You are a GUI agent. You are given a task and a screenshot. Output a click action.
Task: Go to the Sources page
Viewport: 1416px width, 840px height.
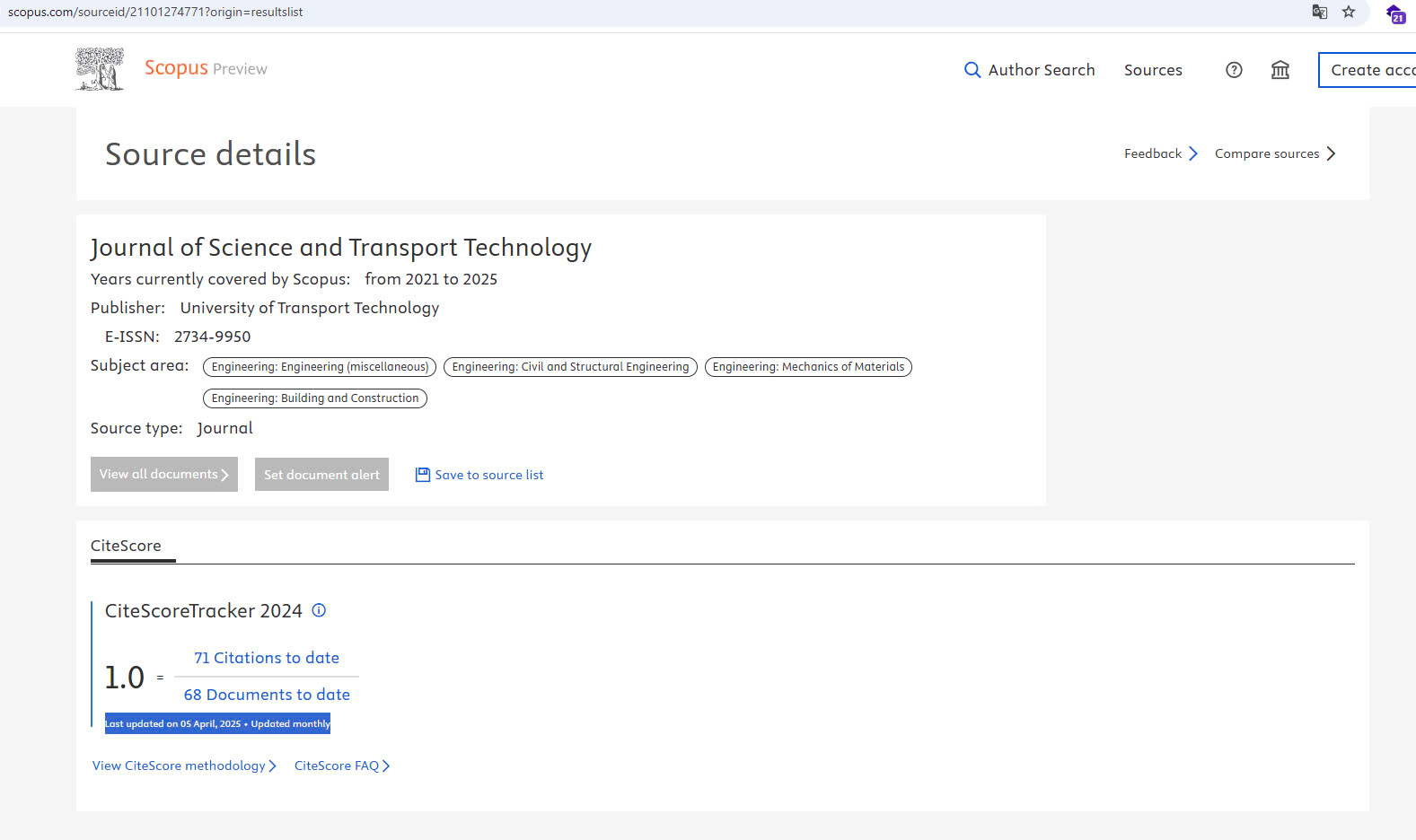(1153, 70)
